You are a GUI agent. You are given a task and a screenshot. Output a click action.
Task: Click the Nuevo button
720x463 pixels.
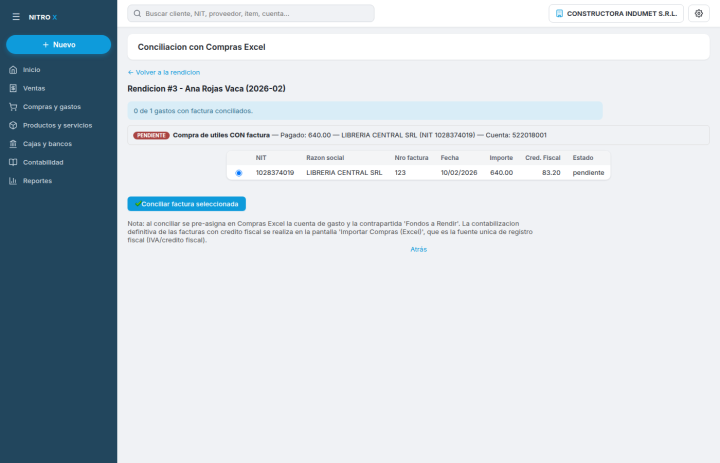[x=58, y=45]
